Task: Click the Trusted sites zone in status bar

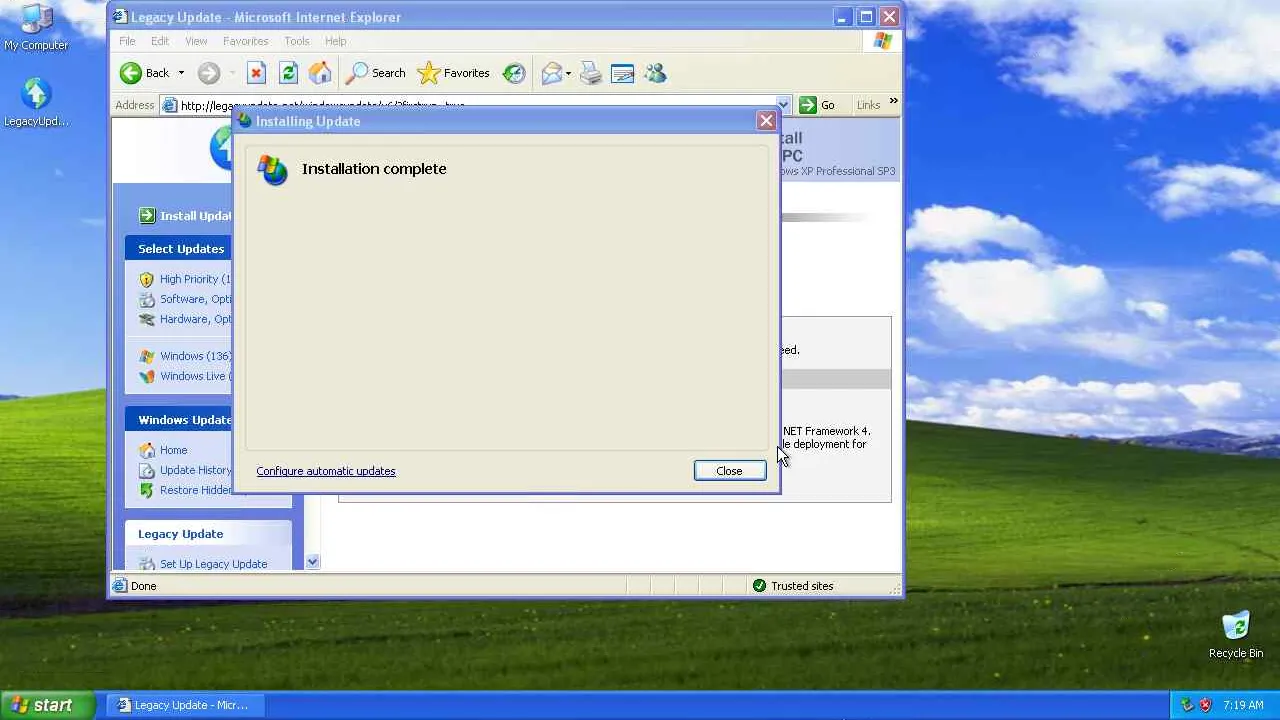Action: click(x=792, y=586)
